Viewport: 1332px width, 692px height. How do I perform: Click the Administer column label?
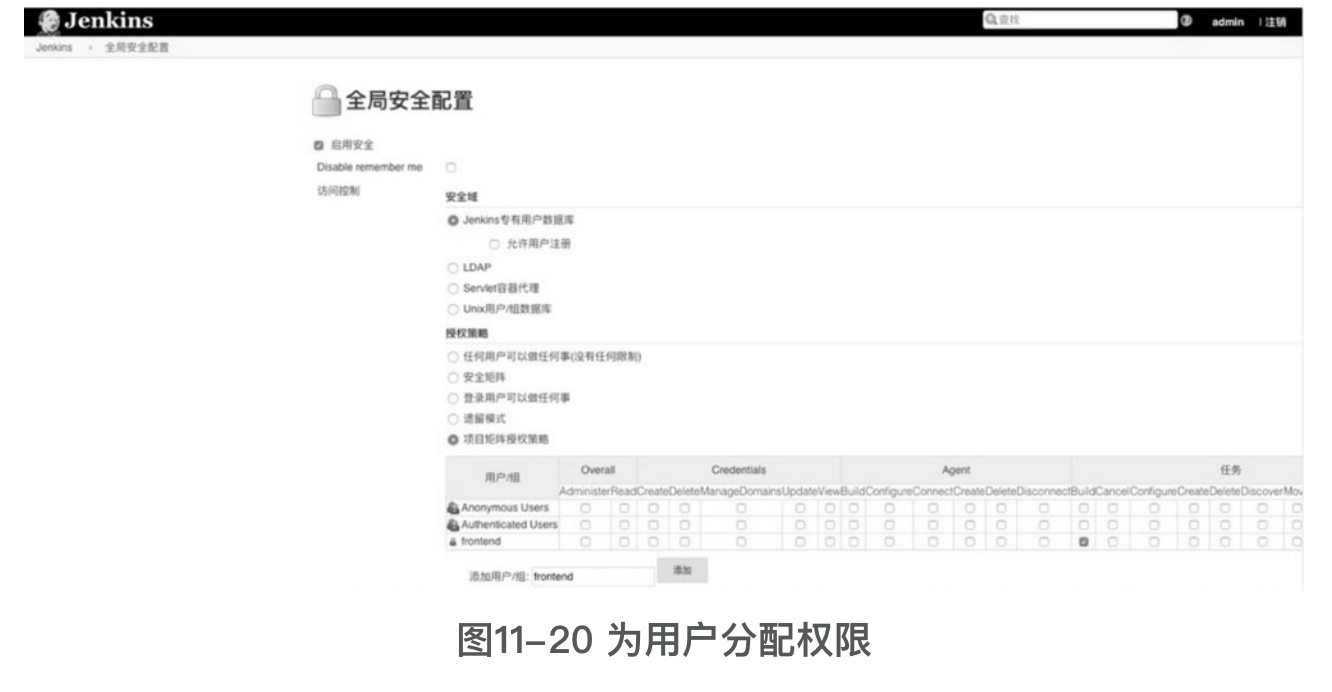click(x=585, y=491)
